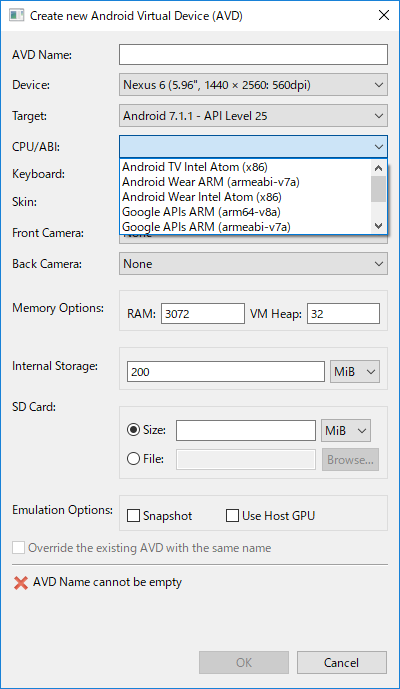
Task: Click the CPU/ABI list scroll up arrow
Action: point(378,167)
